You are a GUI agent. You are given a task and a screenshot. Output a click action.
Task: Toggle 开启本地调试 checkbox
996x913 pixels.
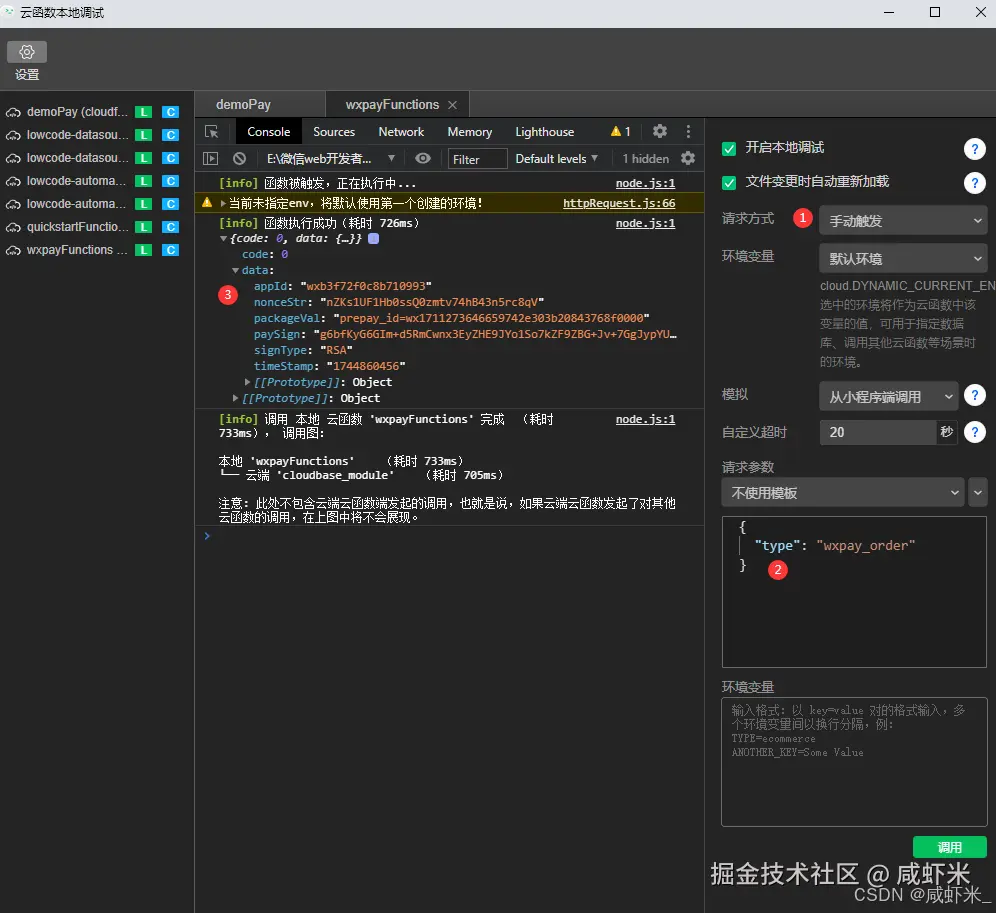pyautogui.click(x=729, y=148)
